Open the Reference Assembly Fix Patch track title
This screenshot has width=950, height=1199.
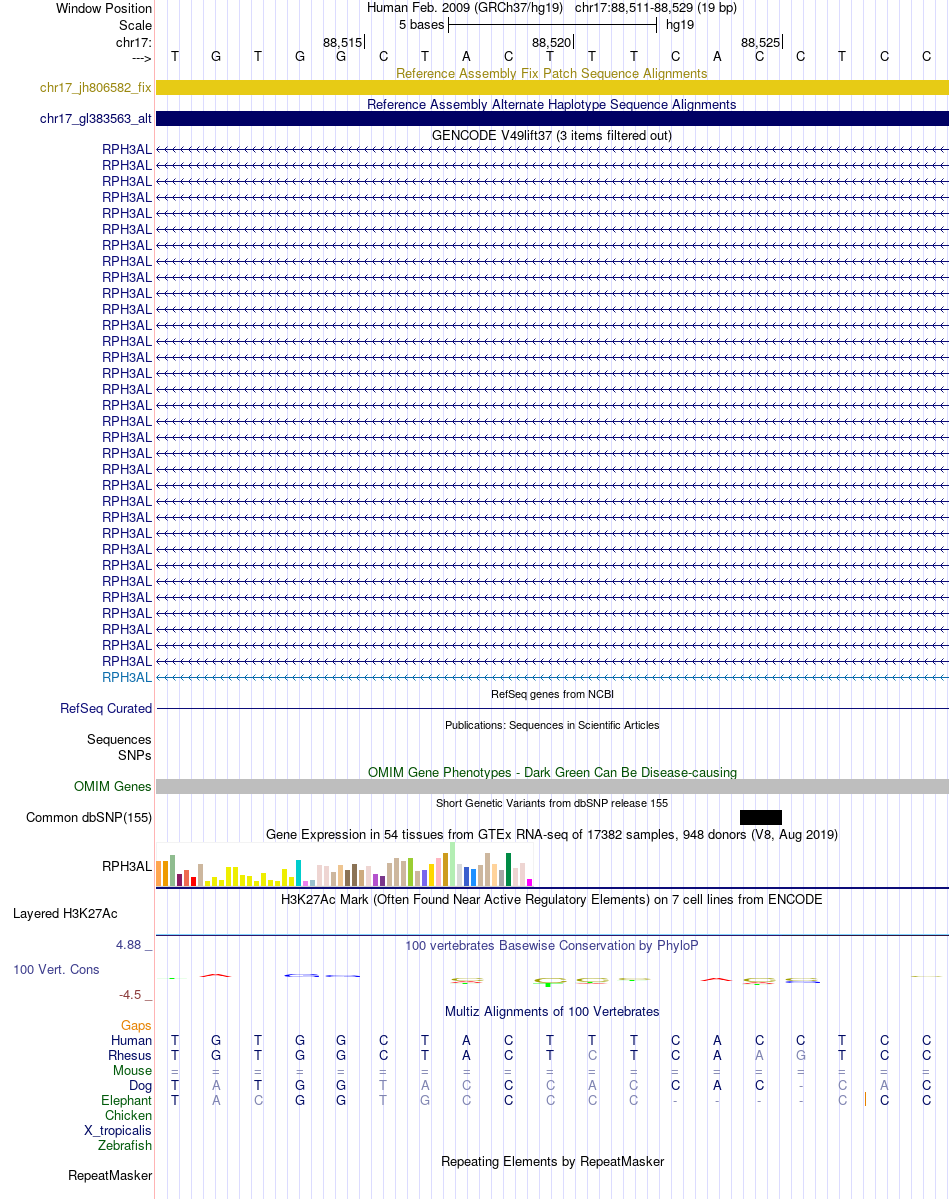(x=551, y=73)
